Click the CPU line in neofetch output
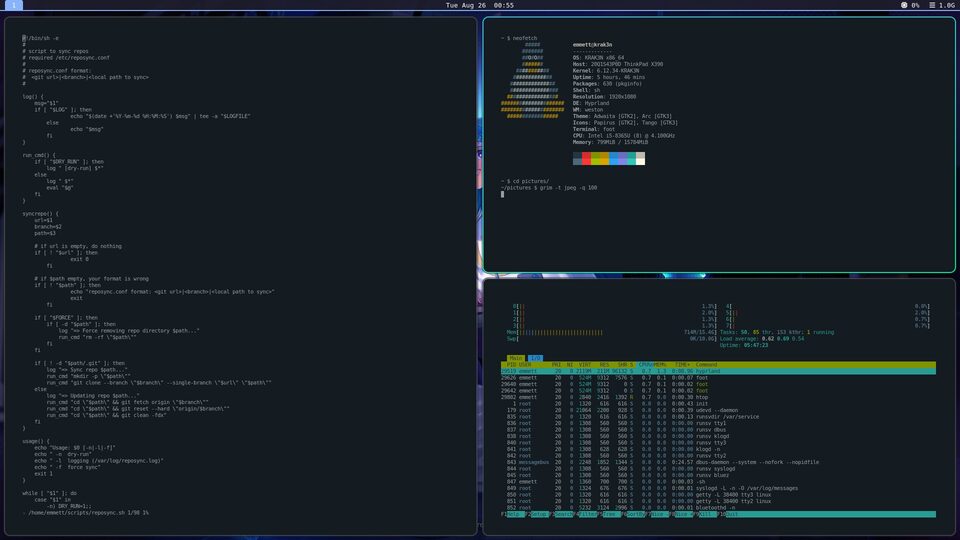Screen dimensions: 960x540 (x=623, y=135)
